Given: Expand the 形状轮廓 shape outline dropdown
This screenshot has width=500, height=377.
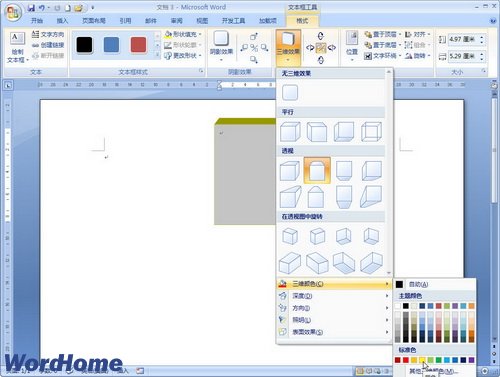Looking at the screenshot, I should [200, 45].
